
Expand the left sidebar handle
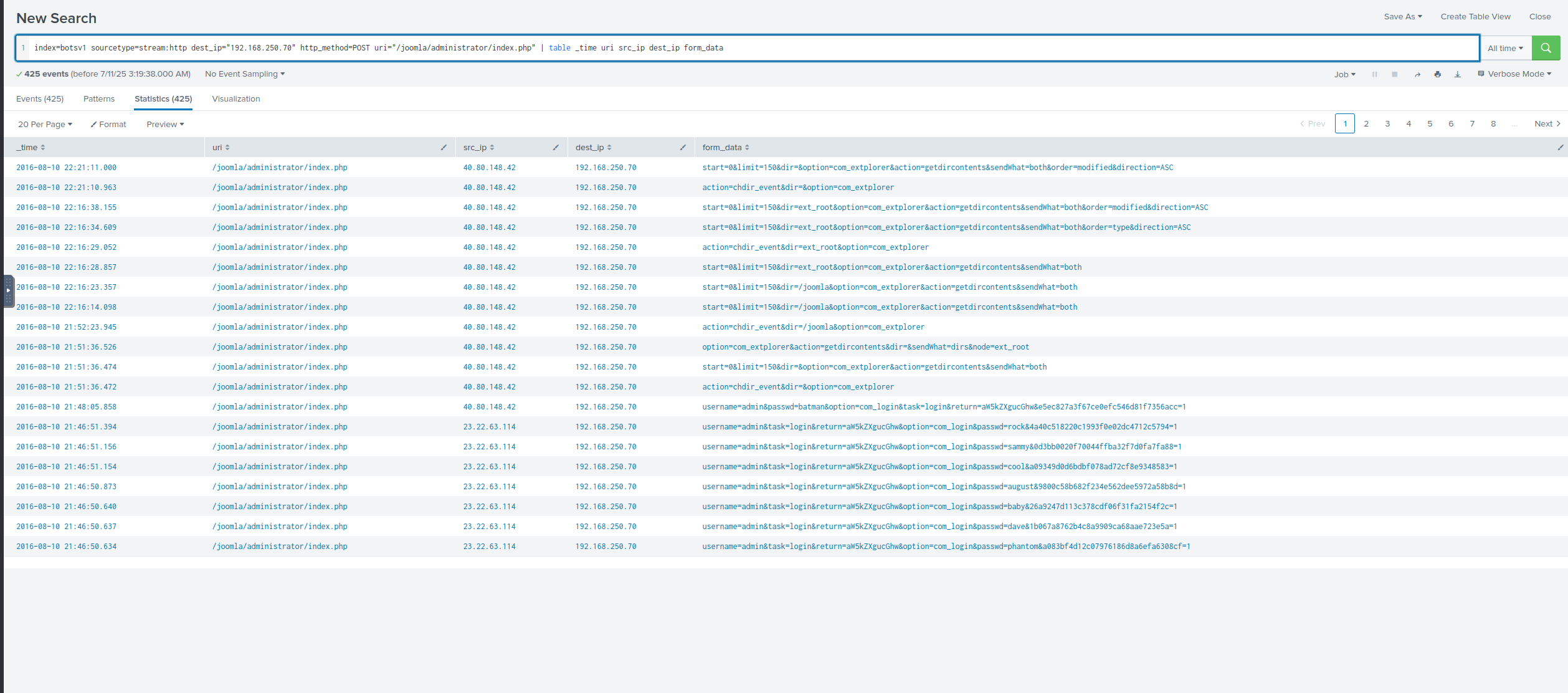point(8,290)
